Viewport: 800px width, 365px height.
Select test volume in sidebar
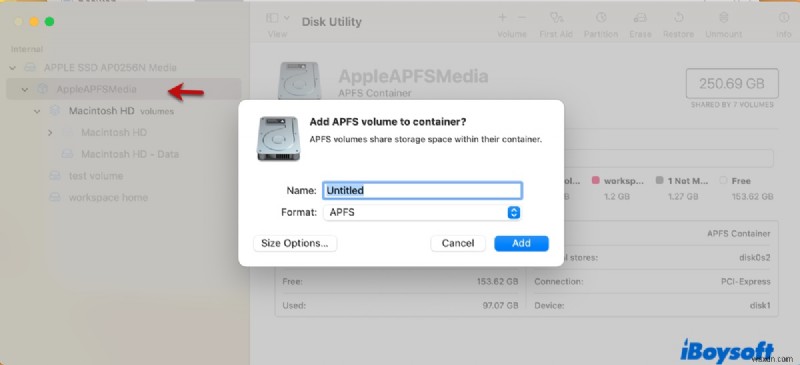pos(96,176)
